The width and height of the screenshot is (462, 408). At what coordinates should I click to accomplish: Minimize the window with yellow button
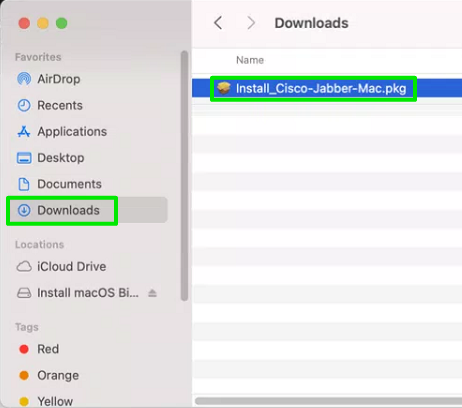click(43, 23)
